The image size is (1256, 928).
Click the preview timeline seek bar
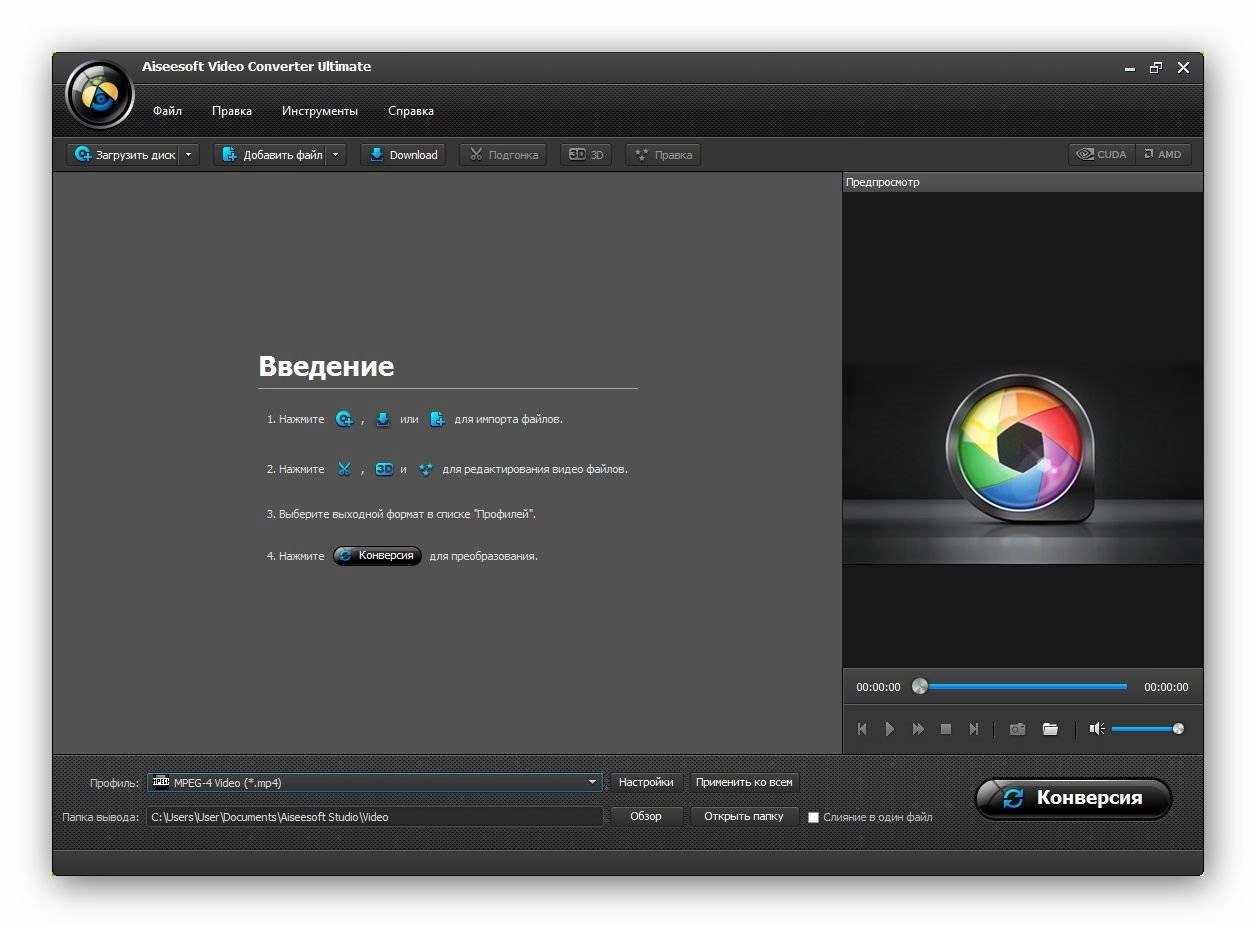pyautogui.click(x=1020, y=687)
